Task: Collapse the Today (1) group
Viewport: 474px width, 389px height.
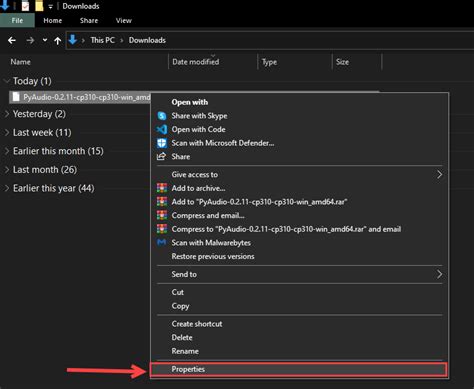Action: [7, 81]
